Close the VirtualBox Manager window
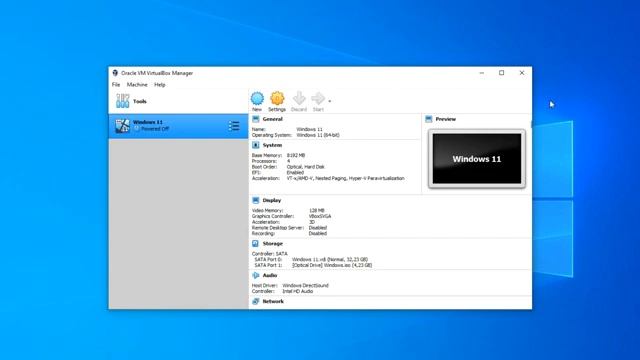 (522, 73)
